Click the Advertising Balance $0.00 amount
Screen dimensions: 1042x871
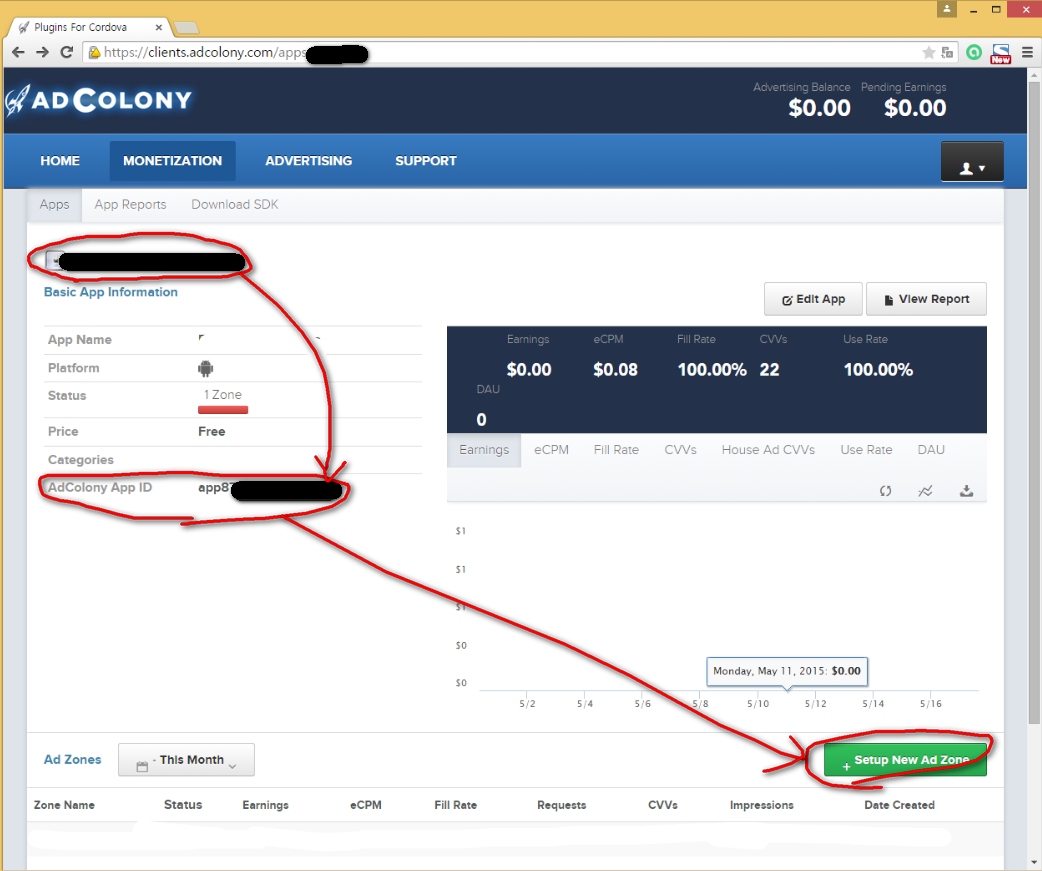pos(819,108)
